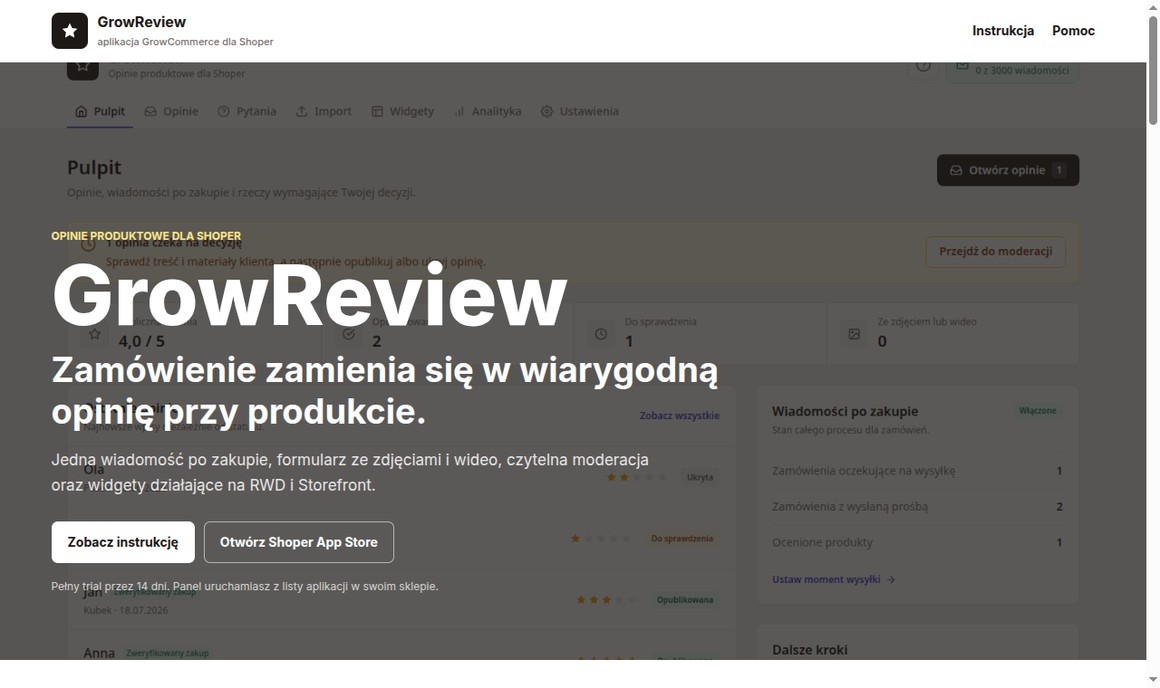Click the Zobacz wszystkie link

[679, 415]
